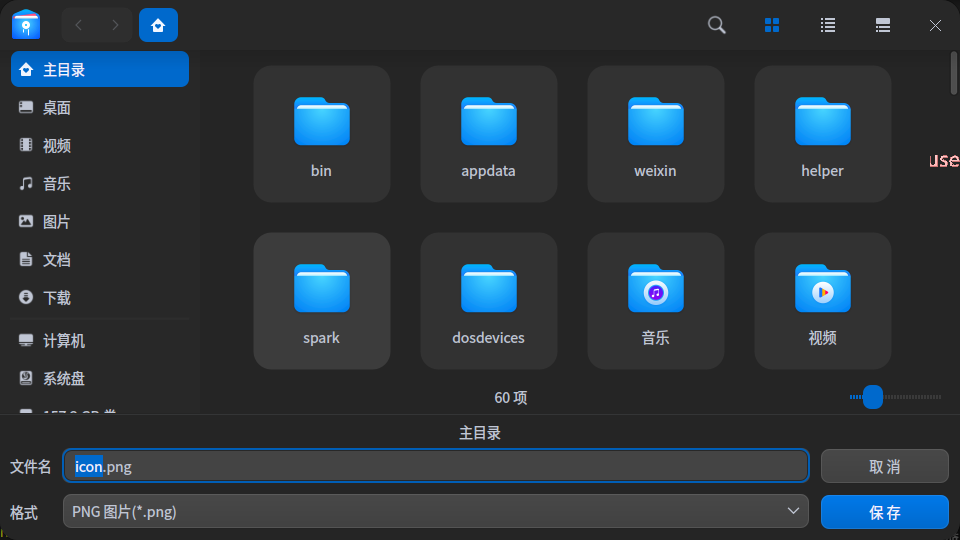Open 系统盘 in the sidebar
The image size is (960, 540).
(x=64, y=379)
